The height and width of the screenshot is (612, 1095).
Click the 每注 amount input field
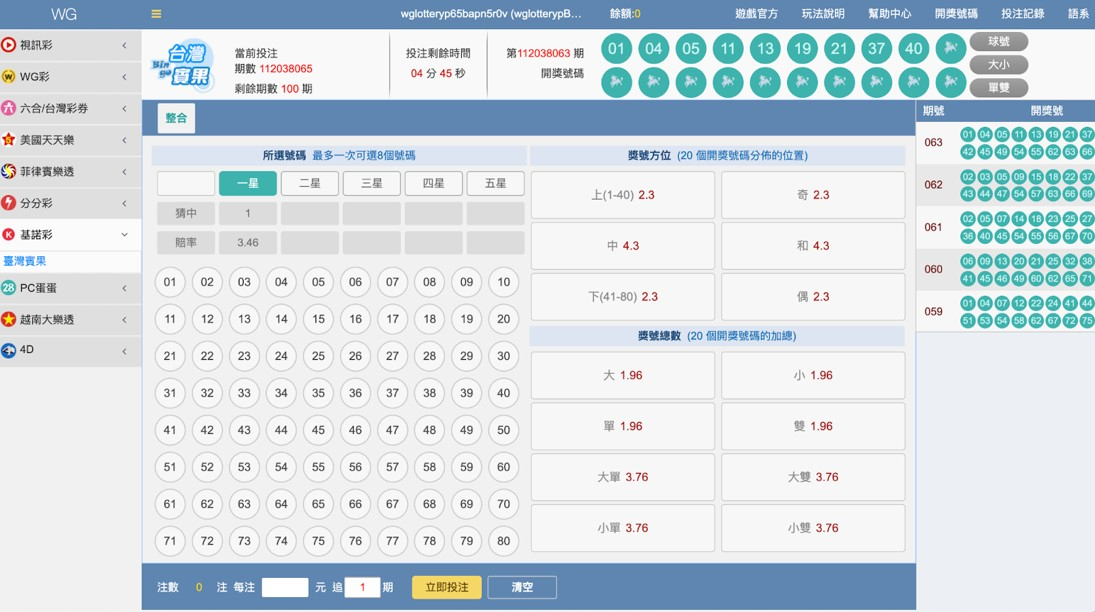285,587
